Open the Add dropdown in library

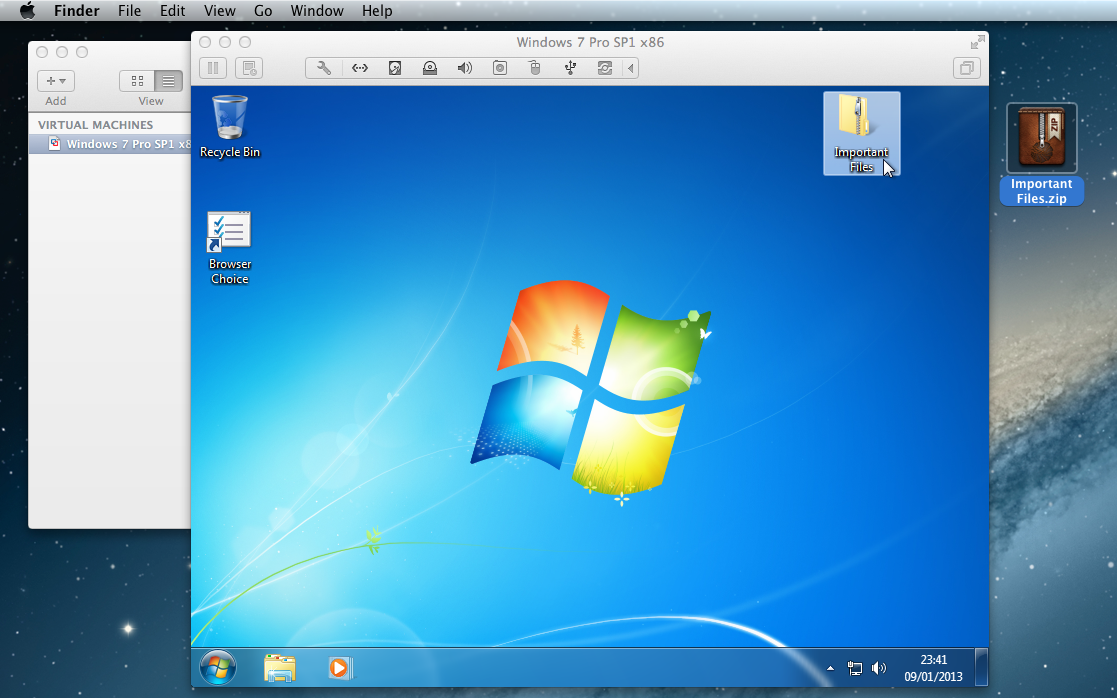click(56, 81)
